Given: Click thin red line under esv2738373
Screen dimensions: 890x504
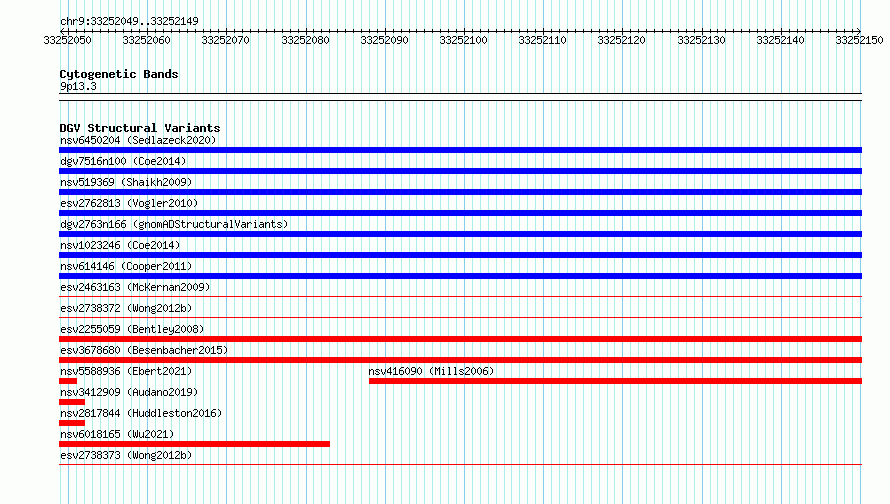Looking at the screenshot, I should (x=460, y=464).
